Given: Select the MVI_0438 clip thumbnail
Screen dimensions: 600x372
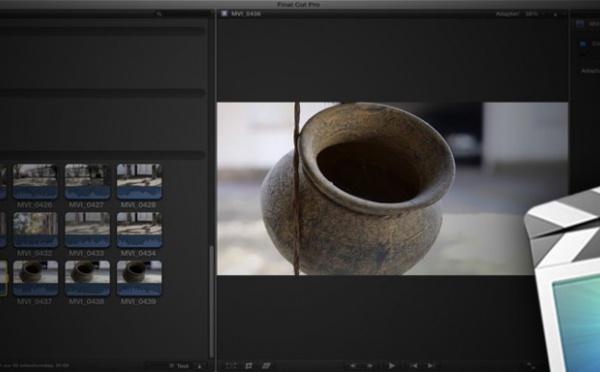Looking at the screenshot, I should point(87,278).
